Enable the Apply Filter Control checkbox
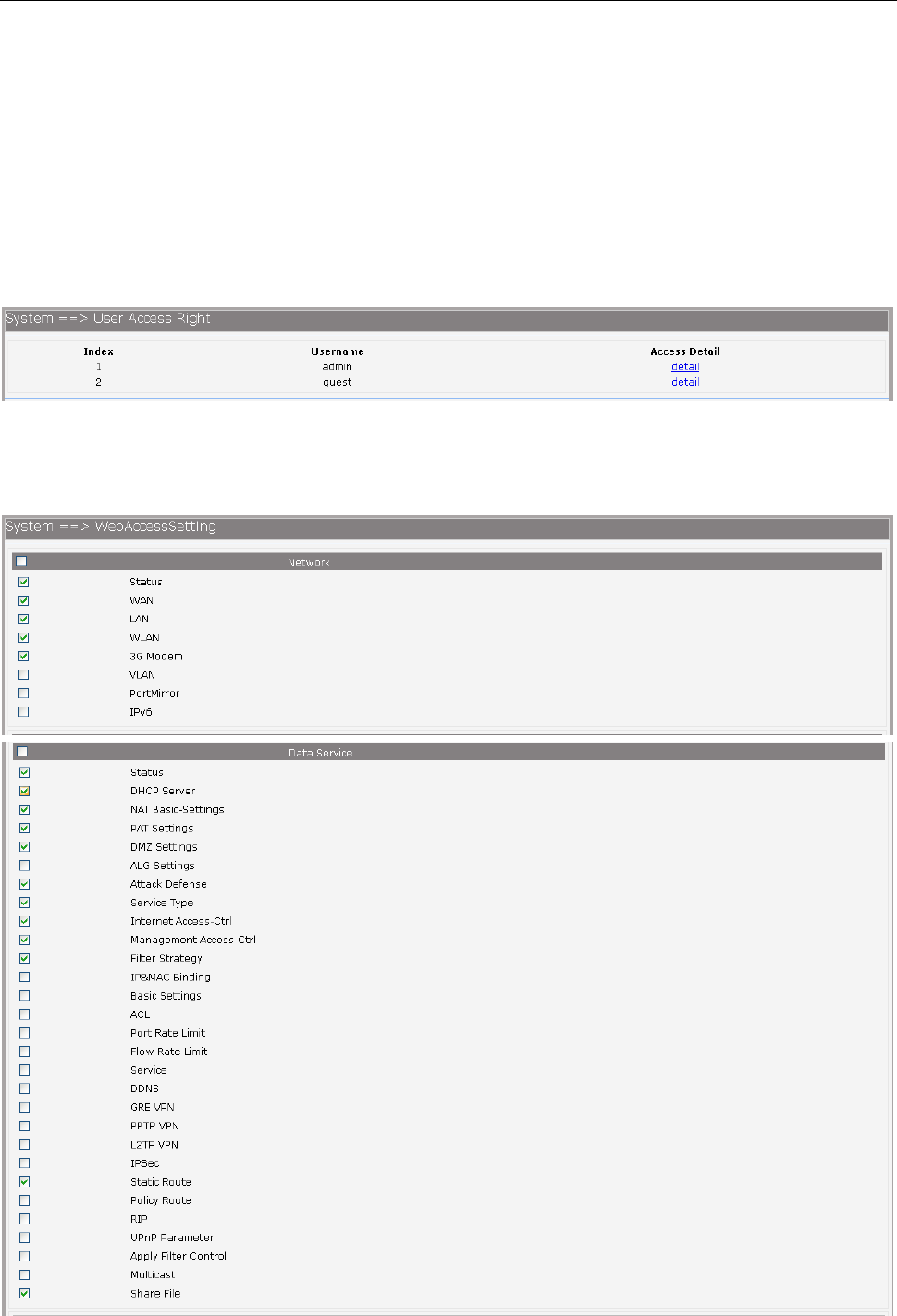Screen dimensions: 897x1316 tap(25, 1256)
